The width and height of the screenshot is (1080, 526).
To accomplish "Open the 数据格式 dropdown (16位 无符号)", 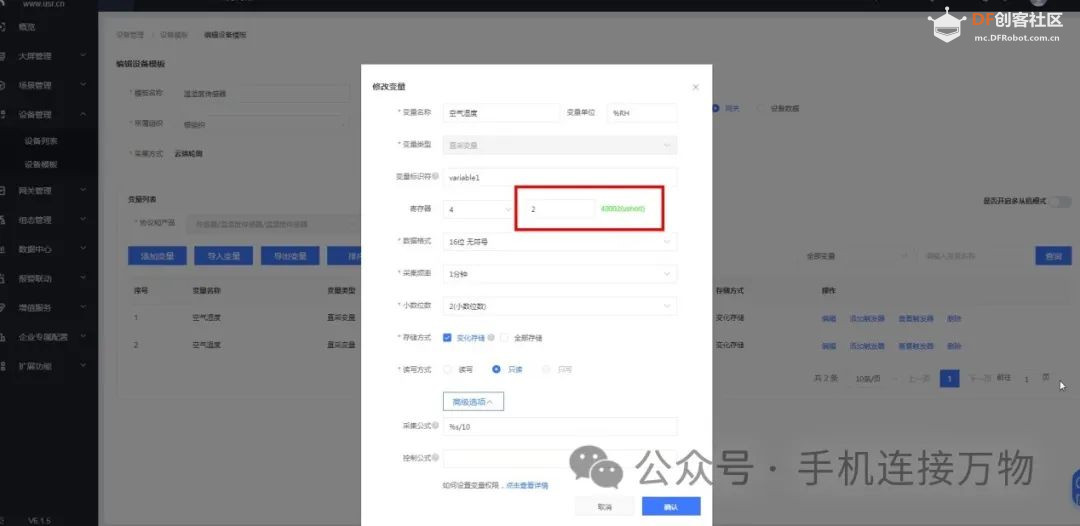I will click(560, 242).
